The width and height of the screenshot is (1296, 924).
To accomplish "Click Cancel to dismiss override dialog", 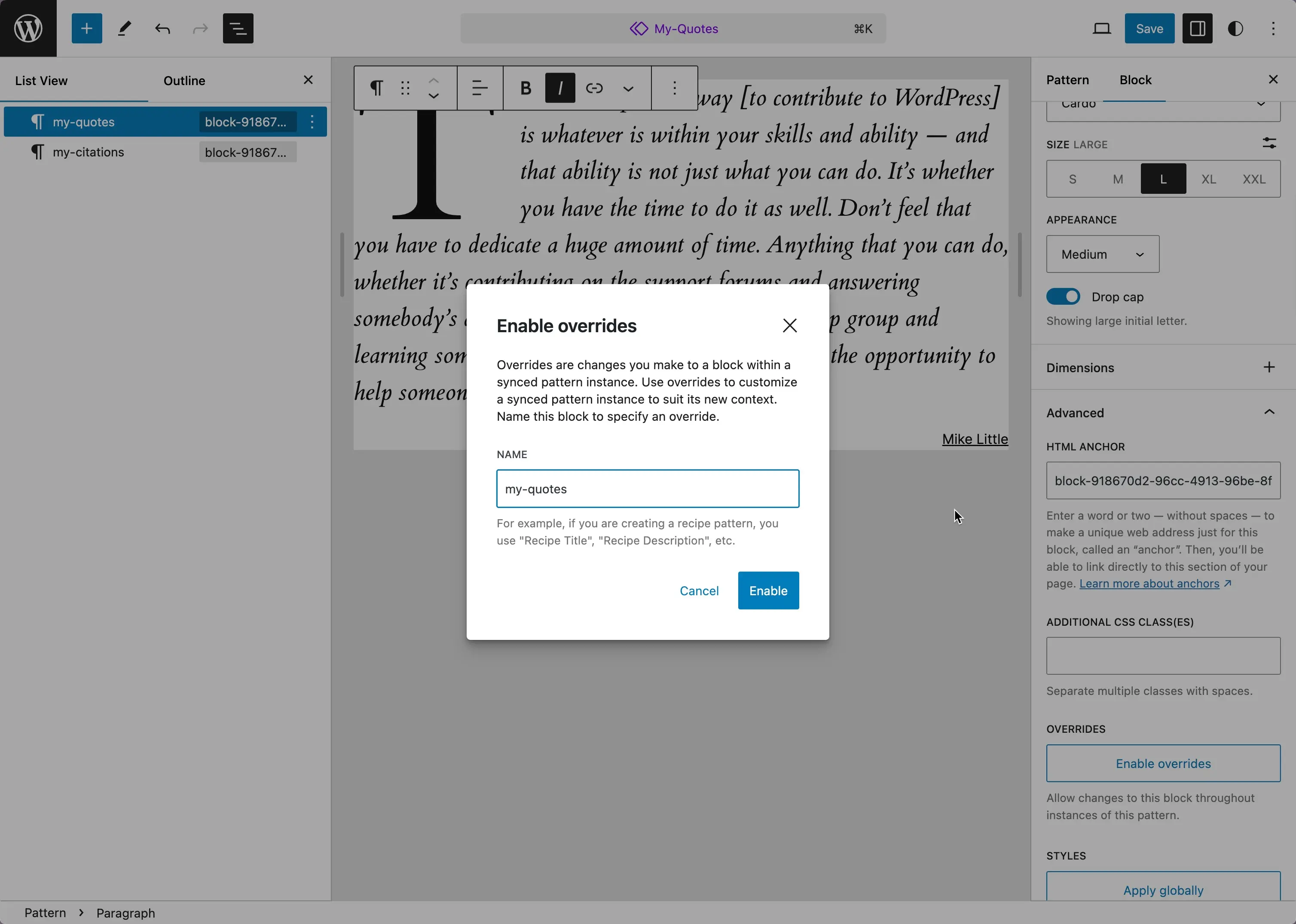I will click(x=699, y=590).
